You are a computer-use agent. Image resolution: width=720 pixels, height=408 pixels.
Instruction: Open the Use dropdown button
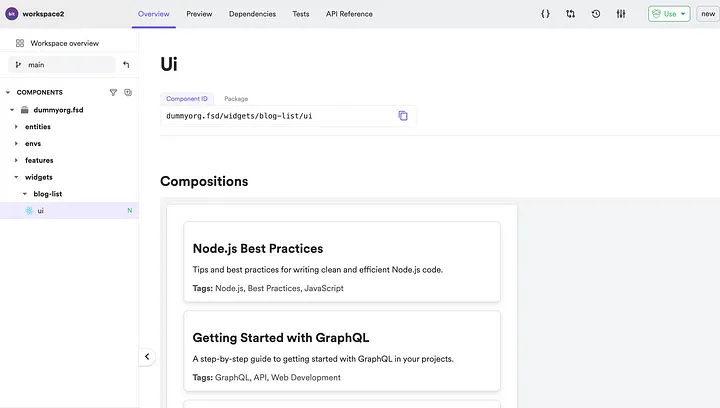pos(669,14)
